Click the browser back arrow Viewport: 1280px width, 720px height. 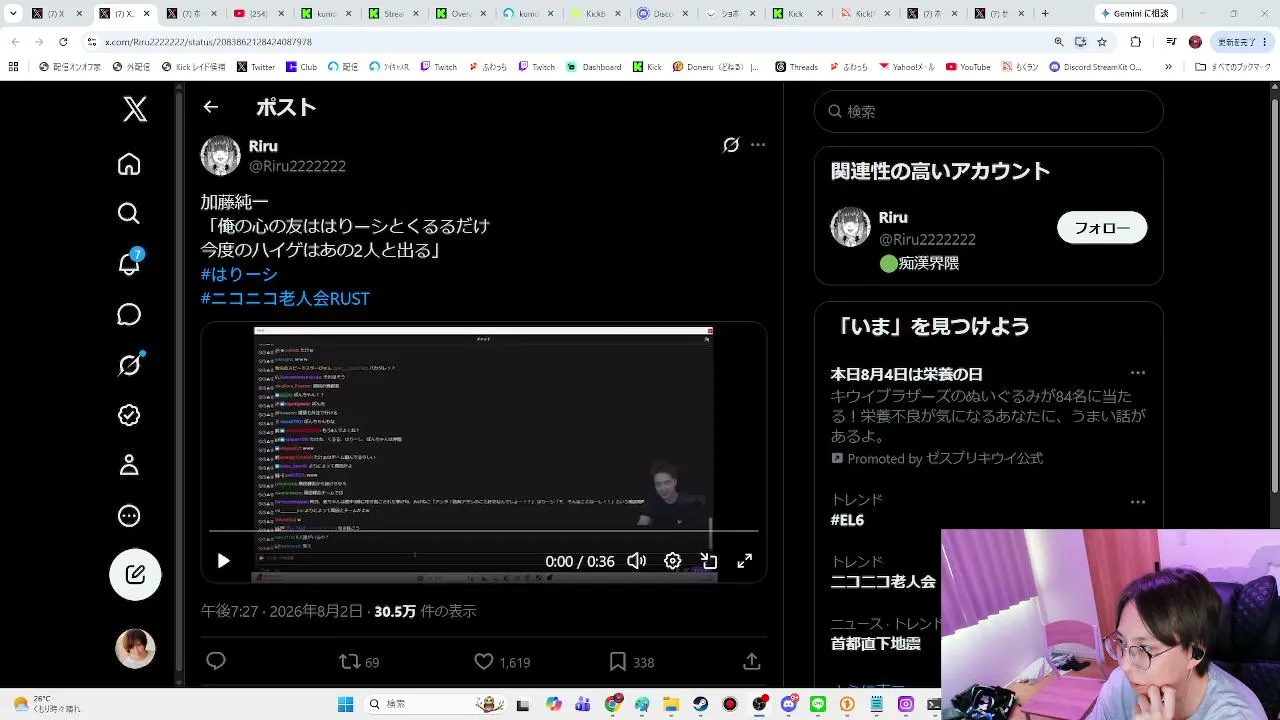tap(15, 42)
